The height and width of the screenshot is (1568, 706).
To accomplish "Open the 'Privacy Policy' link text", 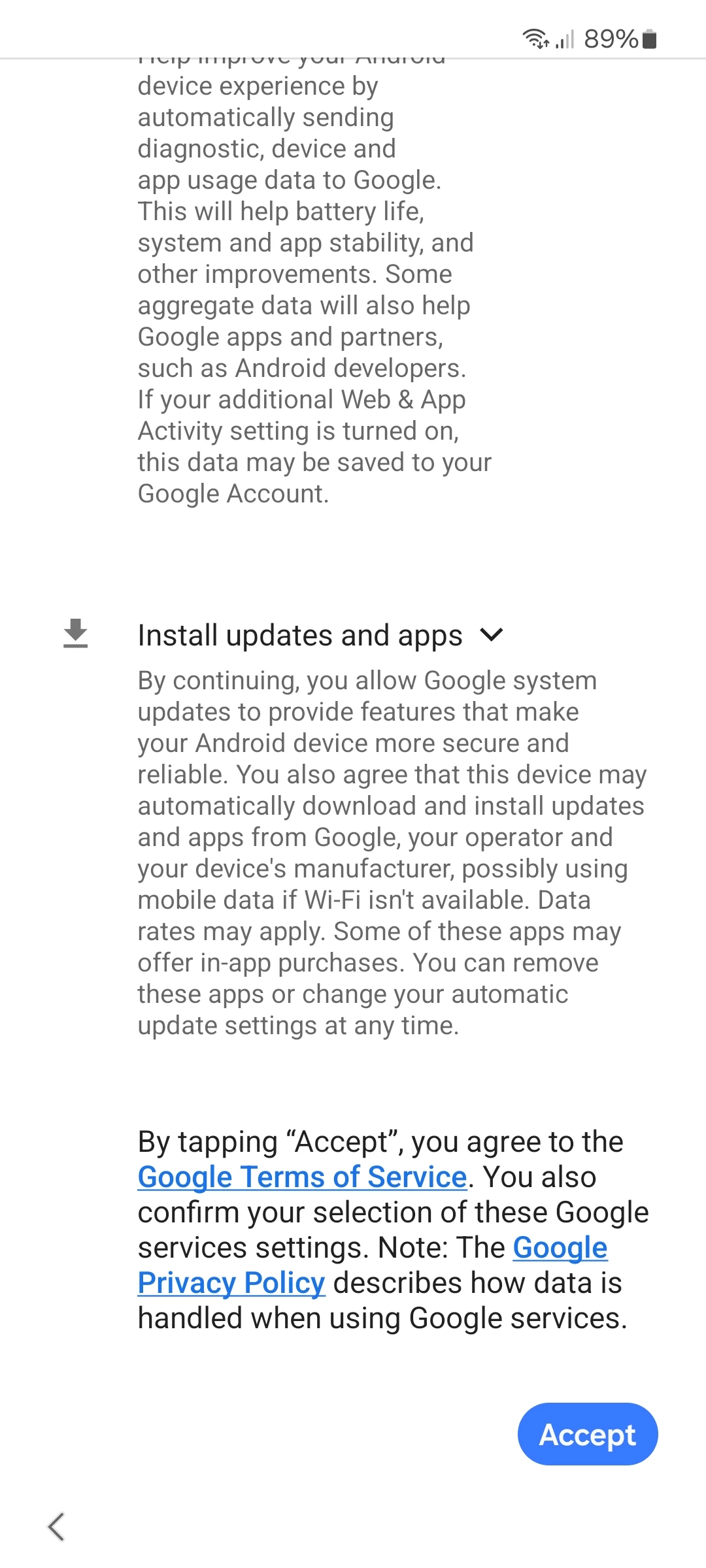I will [231, 1283].
